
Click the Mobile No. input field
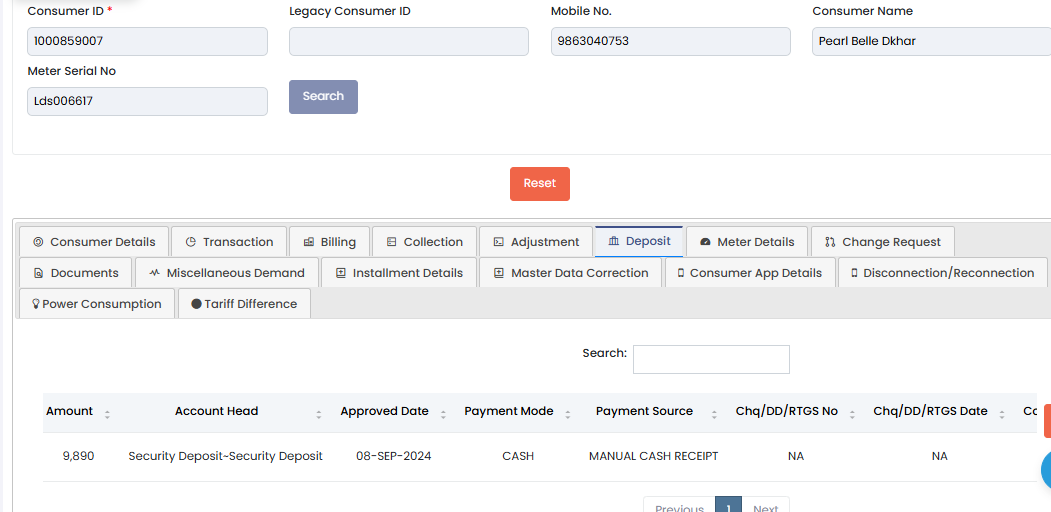pyautogui.click(x=670, y=42)
